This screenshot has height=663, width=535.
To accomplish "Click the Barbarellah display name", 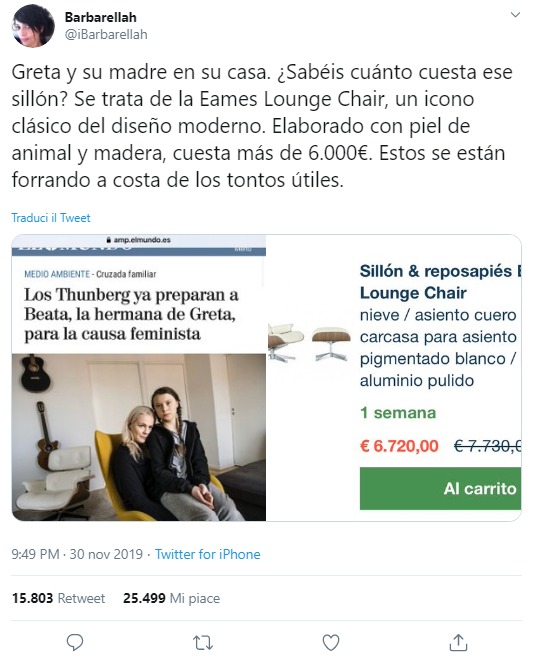I will [x=101, y=17].
